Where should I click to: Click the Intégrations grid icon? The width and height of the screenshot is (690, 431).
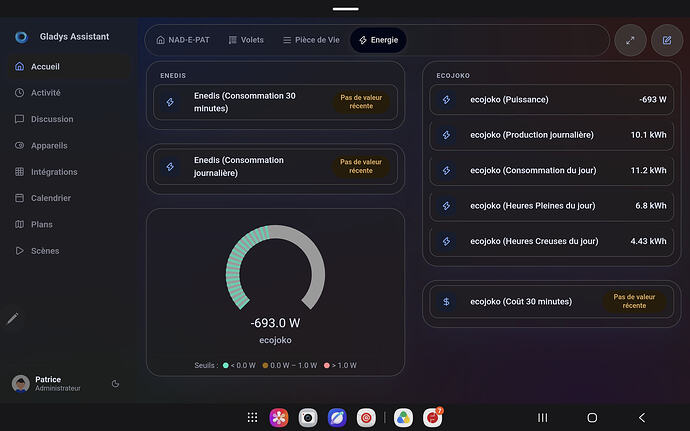[19, 172]
